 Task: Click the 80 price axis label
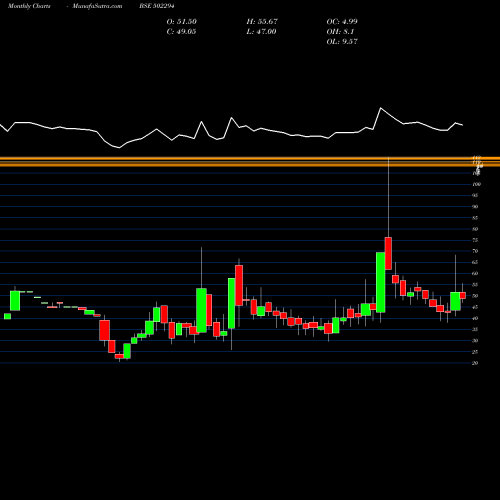(475, 229)
